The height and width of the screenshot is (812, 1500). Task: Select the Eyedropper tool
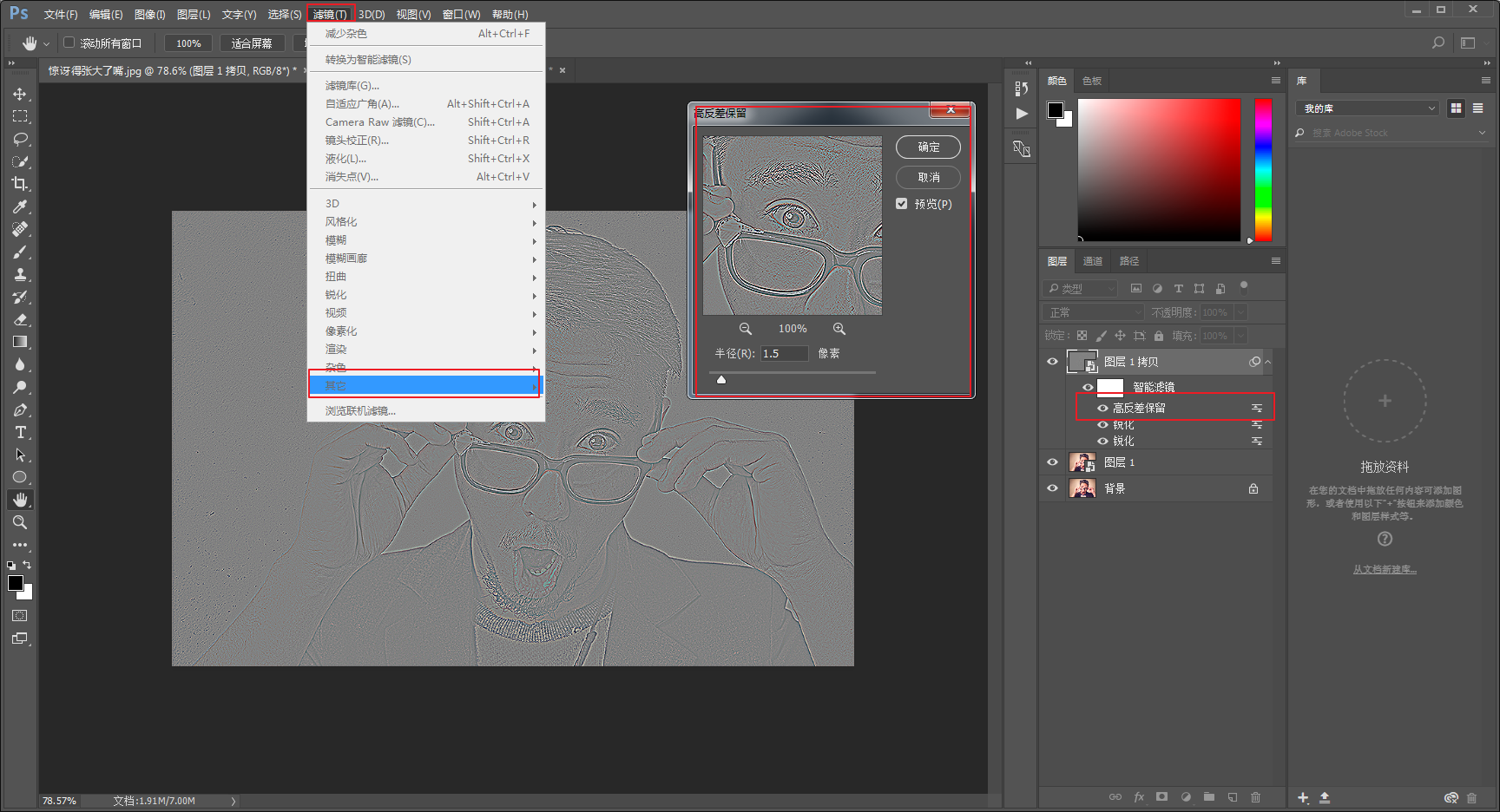tap(19, 206)
